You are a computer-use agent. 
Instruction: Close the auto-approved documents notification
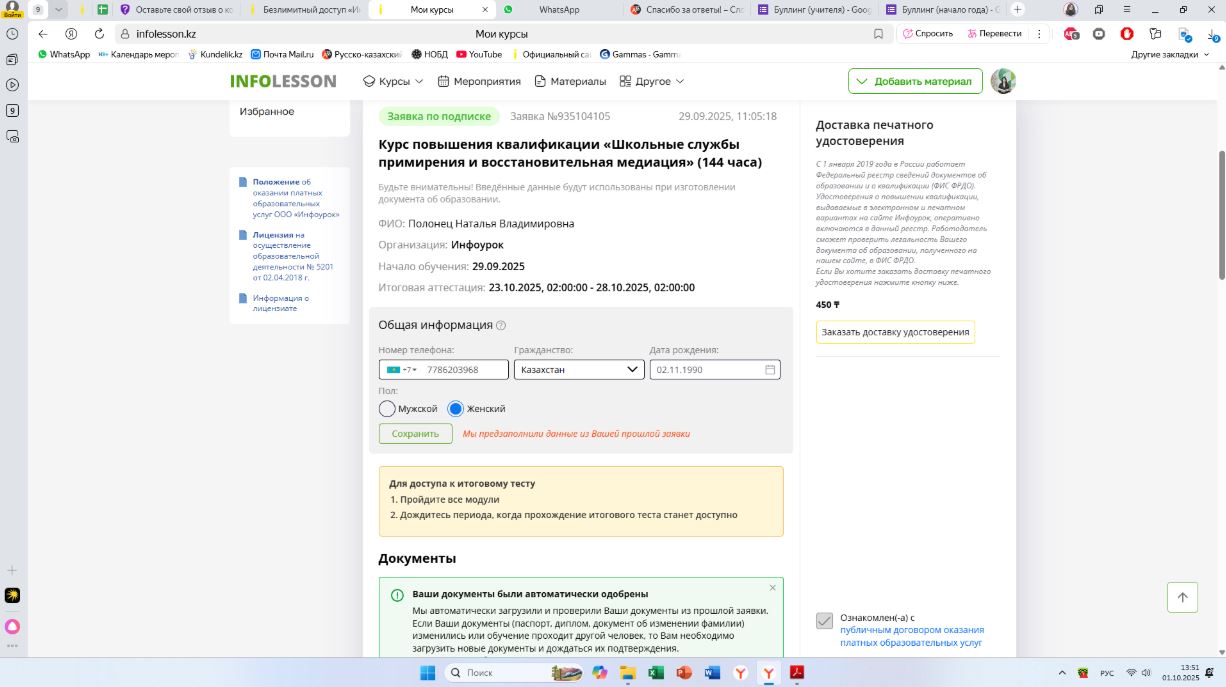tap(772, 588)
